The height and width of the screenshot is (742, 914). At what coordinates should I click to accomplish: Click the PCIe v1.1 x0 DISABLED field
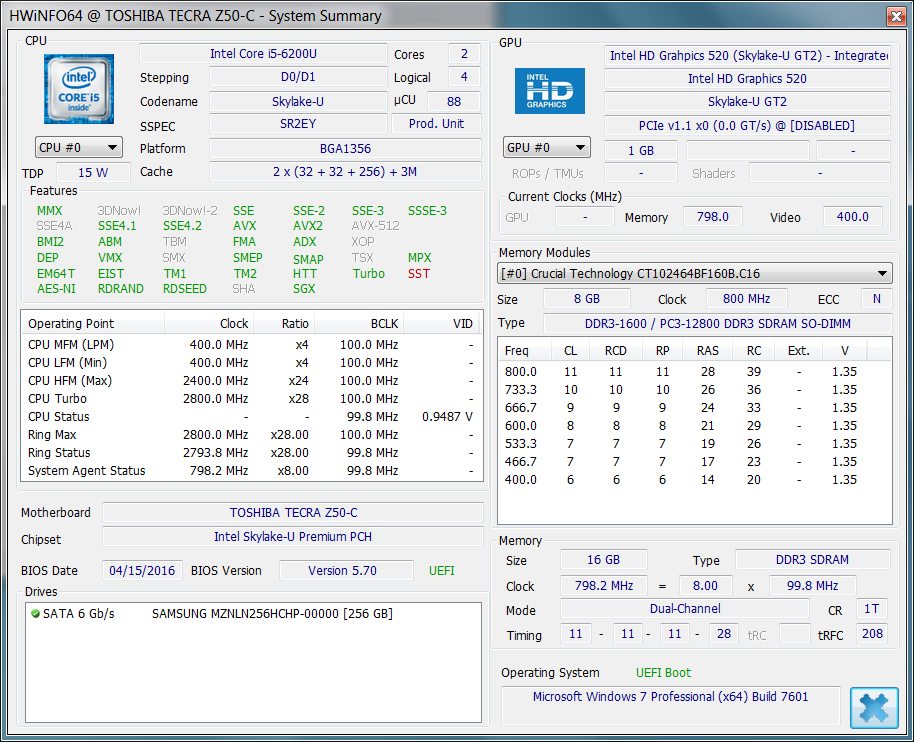click(x=747, y=126)
